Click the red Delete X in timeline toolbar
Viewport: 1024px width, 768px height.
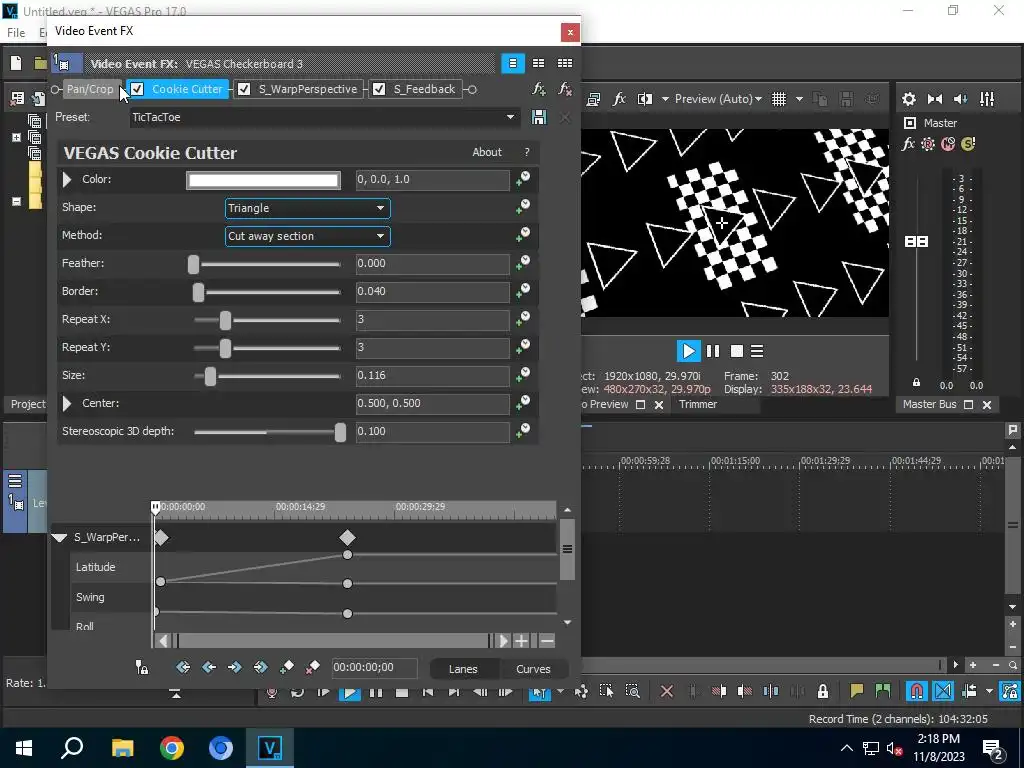(667, 691)
